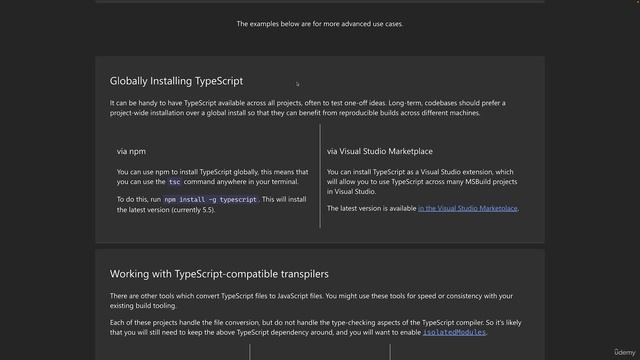Open the isolatedModules reference link
640x360 pixels.
pos(454,332)
